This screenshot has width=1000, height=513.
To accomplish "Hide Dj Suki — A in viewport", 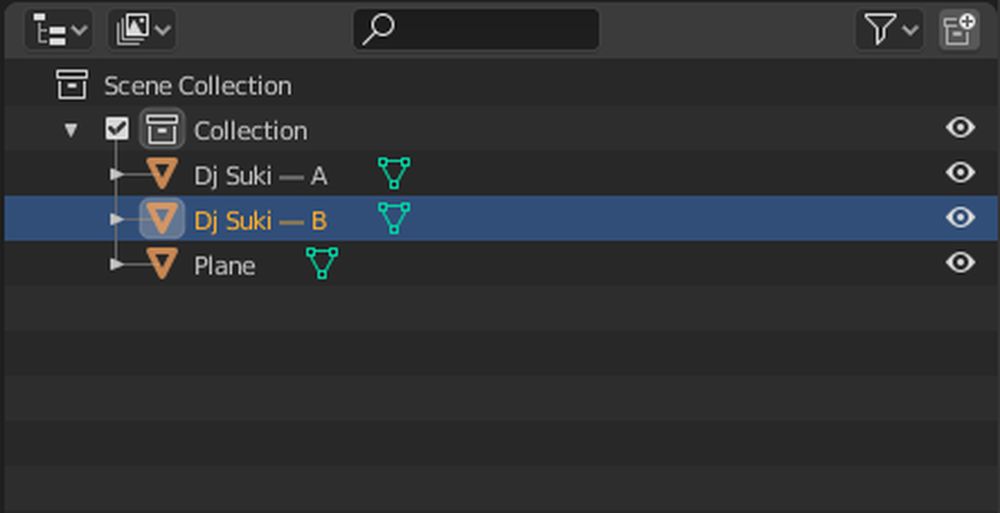I will click(960, 173).
